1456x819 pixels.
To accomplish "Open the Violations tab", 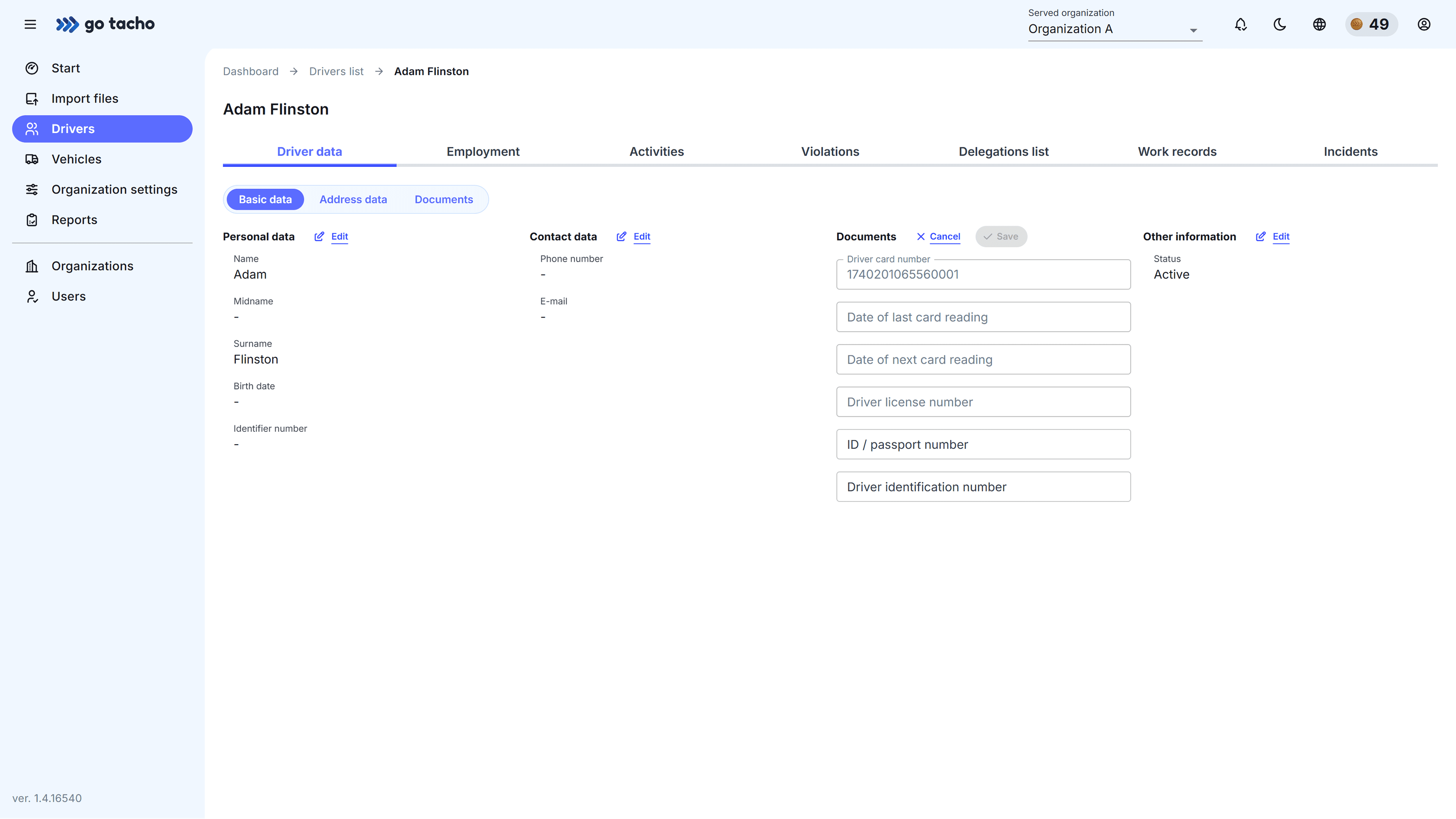I will click(x=830, y=151).
